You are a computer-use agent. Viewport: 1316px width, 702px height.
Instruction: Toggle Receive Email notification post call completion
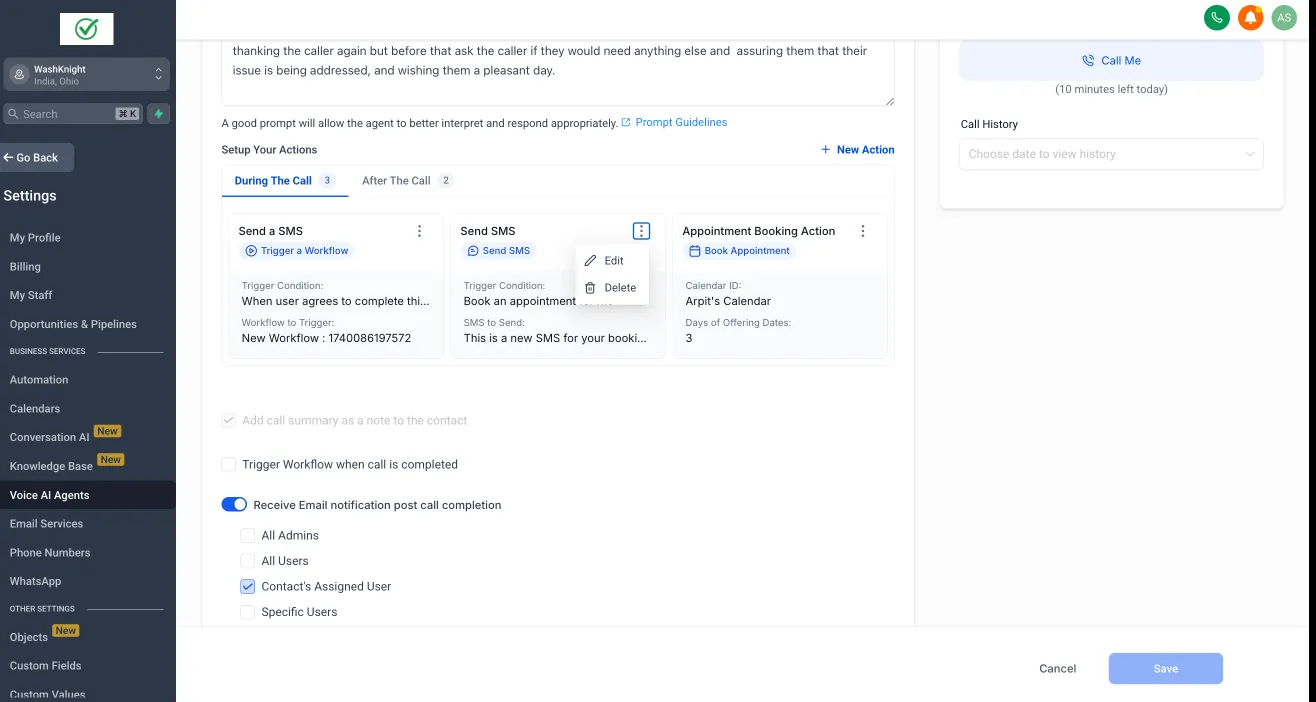pyautogui.click(x=234, y=505)
